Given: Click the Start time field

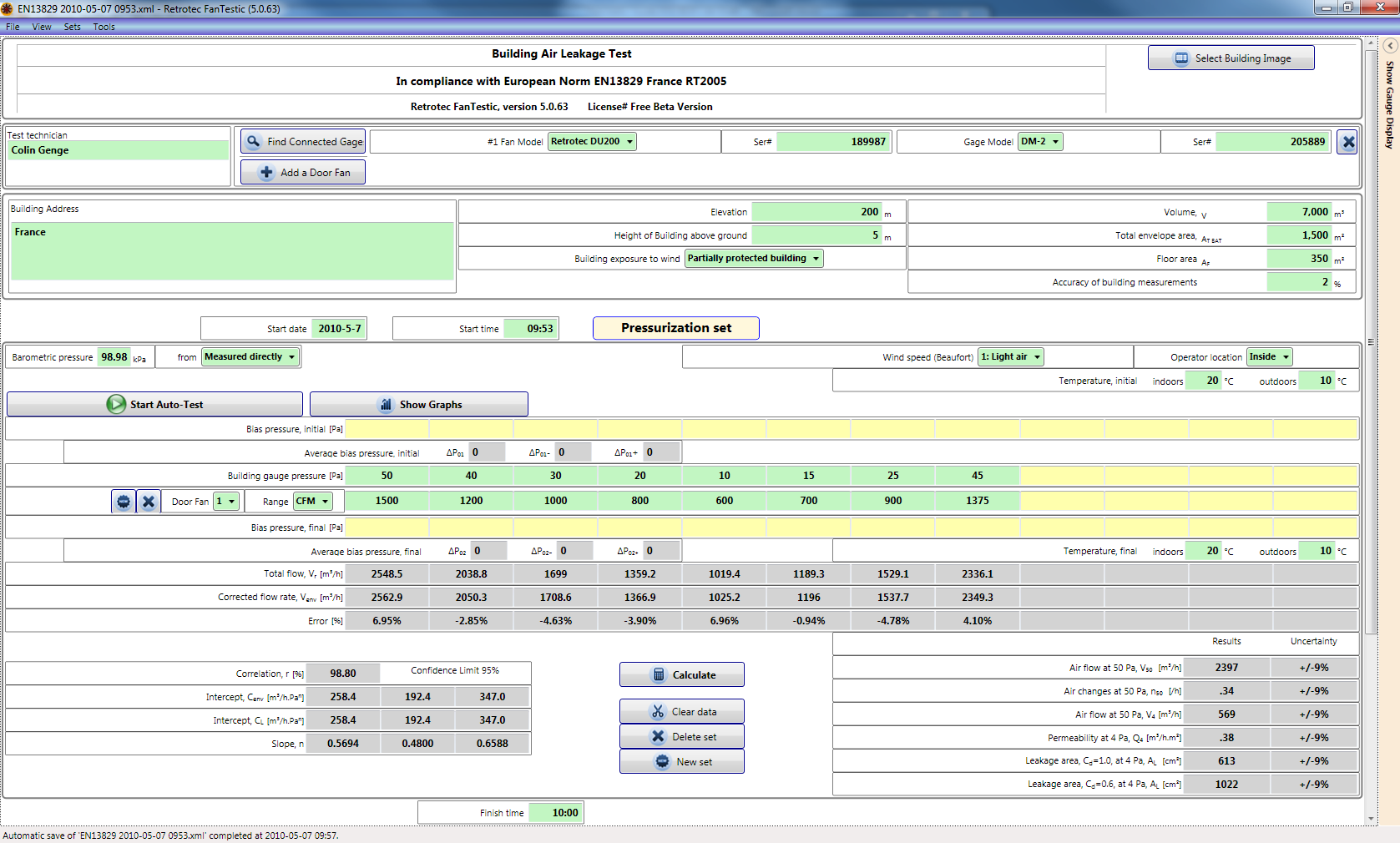Looking at the screenshot, I should click(531, 329).
